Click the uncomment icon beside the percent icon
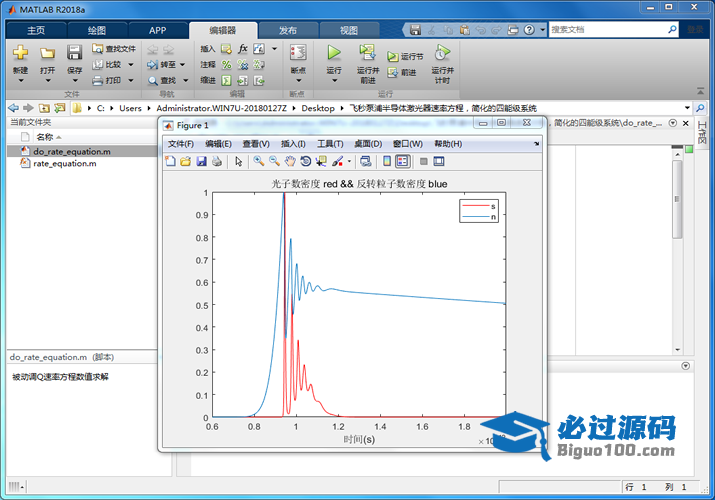Image resolution: width=715 pixels, height=500 pixels. pyautogui.click(x=243, y=65)
